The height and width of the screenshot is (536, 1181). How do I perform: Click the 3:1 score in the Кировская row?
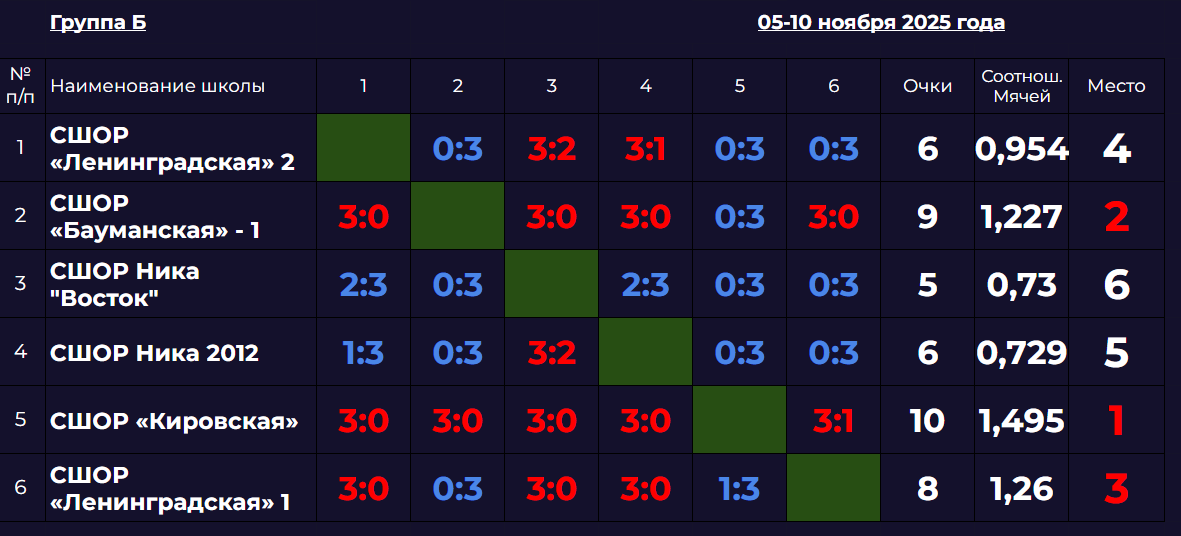click(833, 421)
